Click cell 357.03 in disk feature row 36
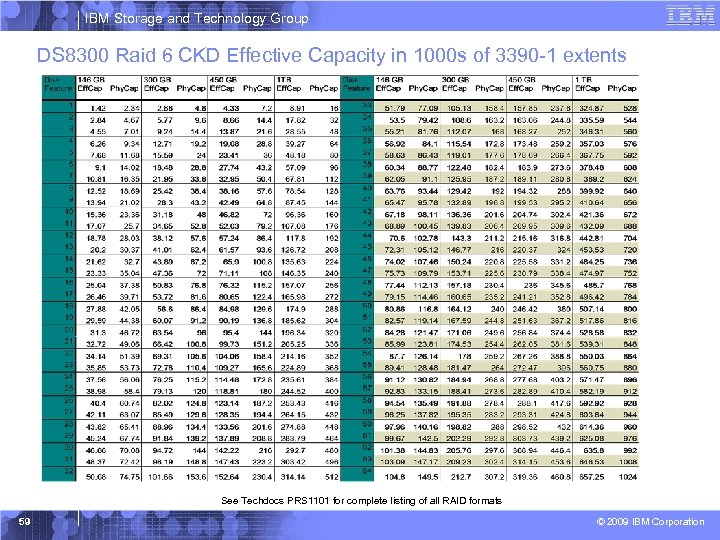The height and width of the screenshot is (540, 720). tap(592, 144)
